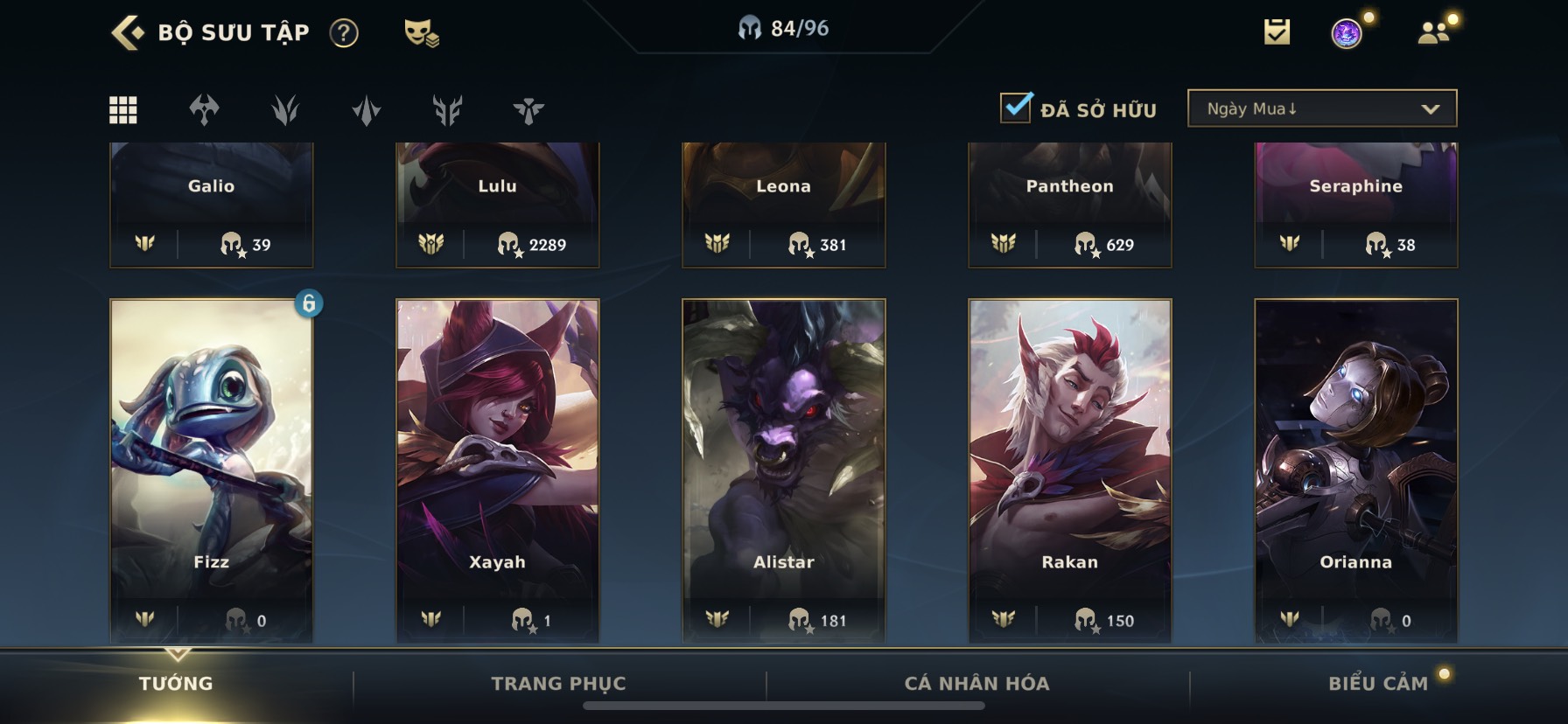Select the second role filter icon

coord(285,110)
